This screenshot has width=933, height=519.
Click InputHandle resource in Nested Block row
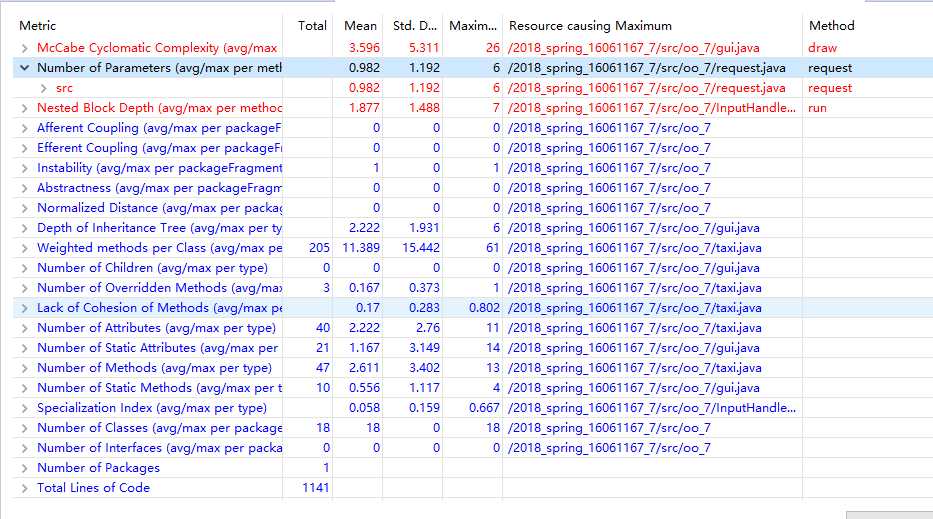(x=652, y=108)
